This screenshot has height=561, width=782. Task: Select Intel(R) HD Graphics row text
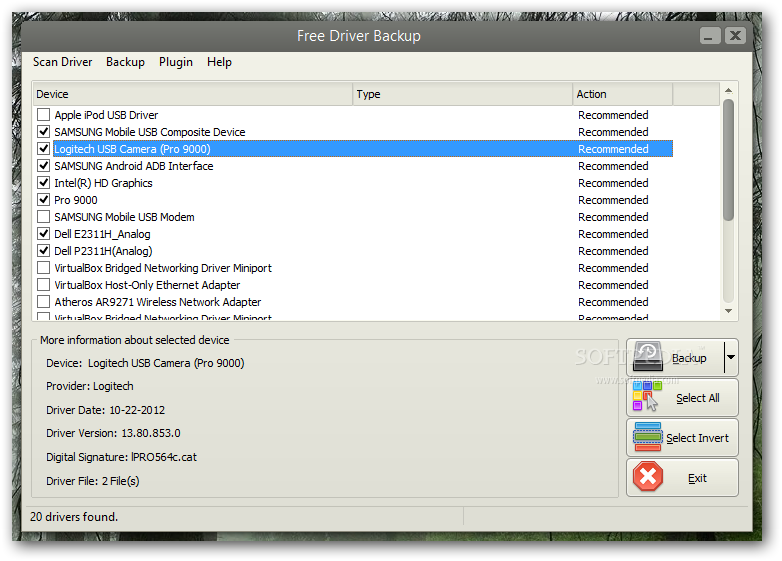tap(103, 183)
